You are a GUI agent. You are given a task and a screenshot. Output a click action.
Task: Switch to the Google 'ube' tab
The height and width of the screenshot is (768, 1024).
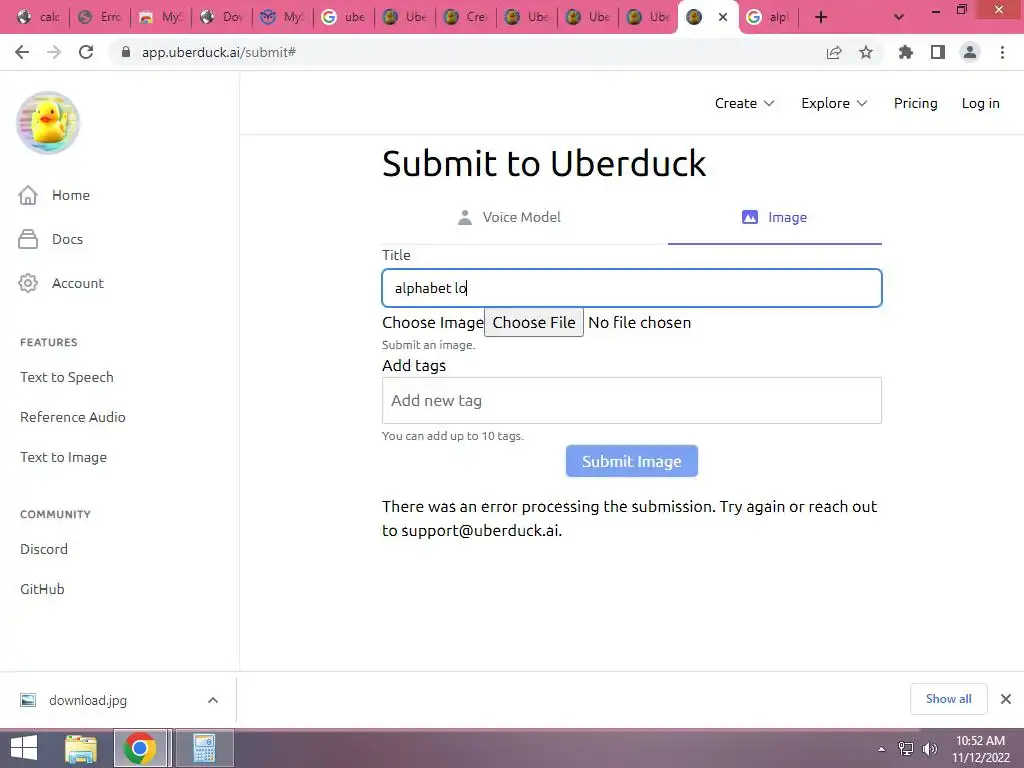pyautogui.click(x=344, y=17)
